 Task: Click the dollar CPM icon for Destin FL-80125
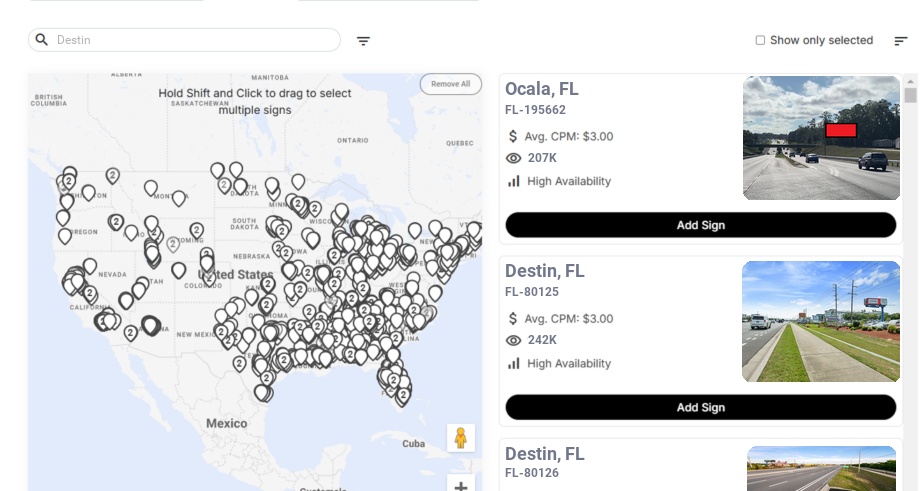pos(514,319)
